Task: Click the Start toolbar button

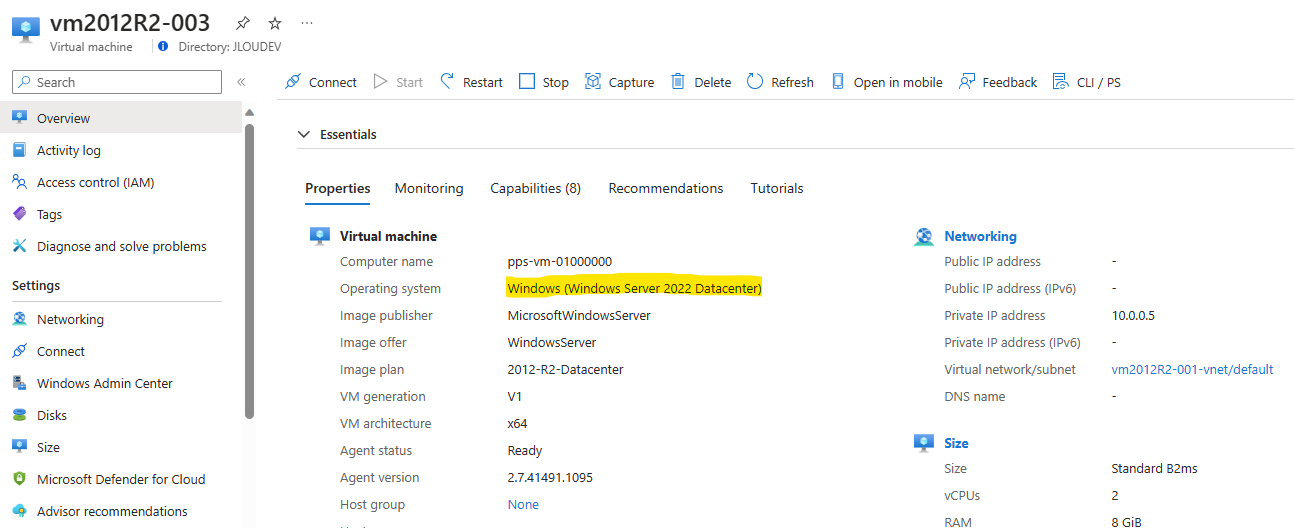Action: pos(398,82)
